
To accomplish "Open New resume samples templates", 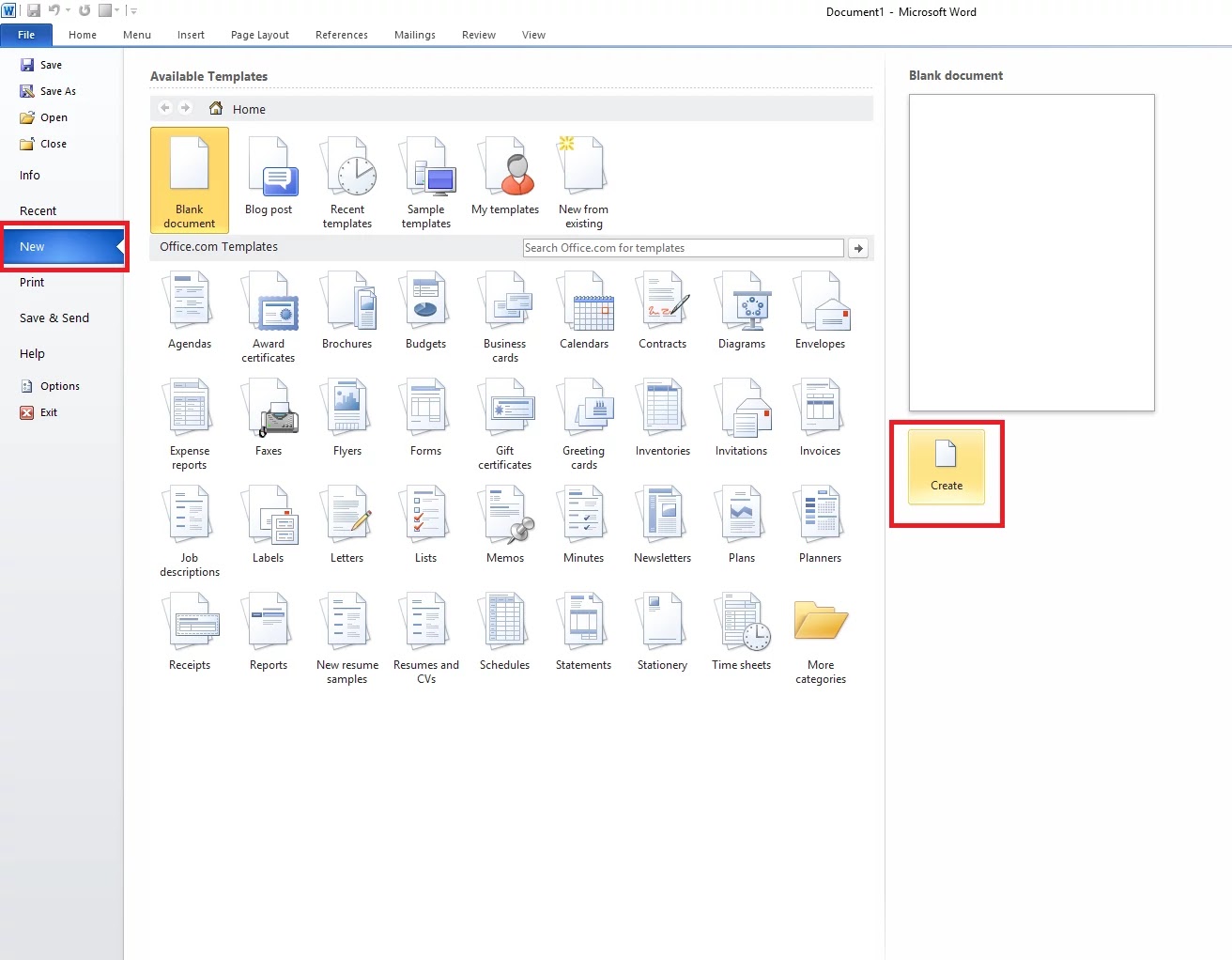I will pos(347,638).
